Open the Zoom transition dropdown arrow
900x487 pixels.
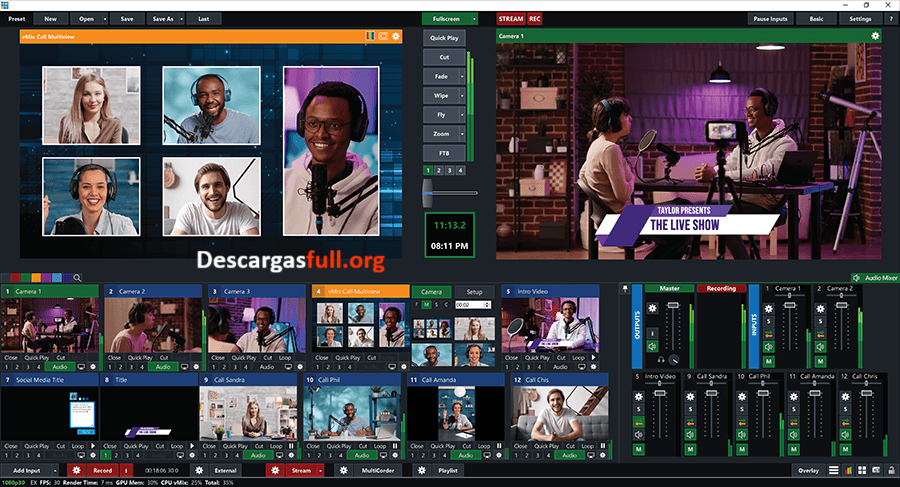462,134
